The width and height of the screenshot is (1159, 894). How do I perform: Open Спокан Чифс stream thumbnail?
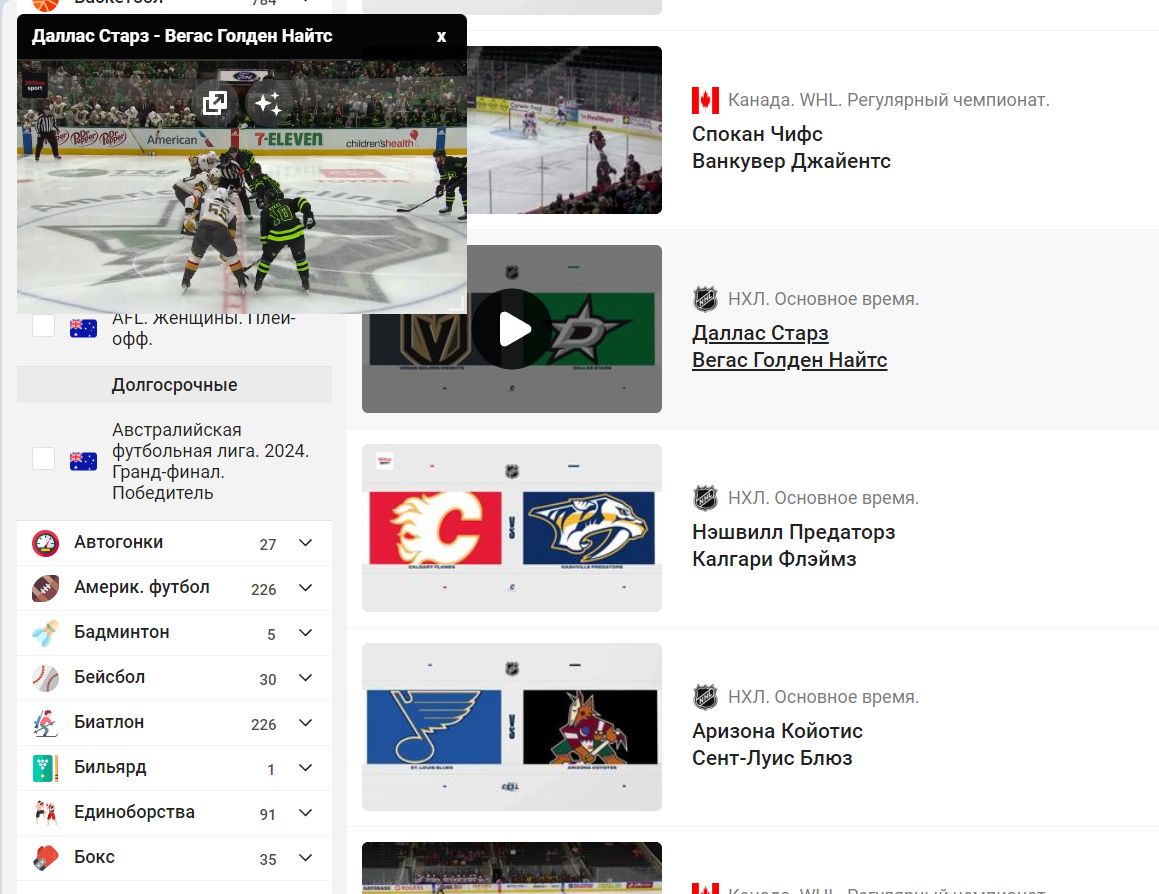coord(564,130)
